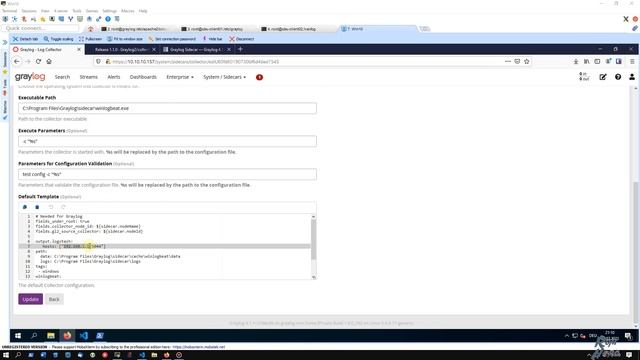Image resolution: width=640 pixels, height=360 pixels.
Task: Switch to root@graylog session tab
Action: 134,29
